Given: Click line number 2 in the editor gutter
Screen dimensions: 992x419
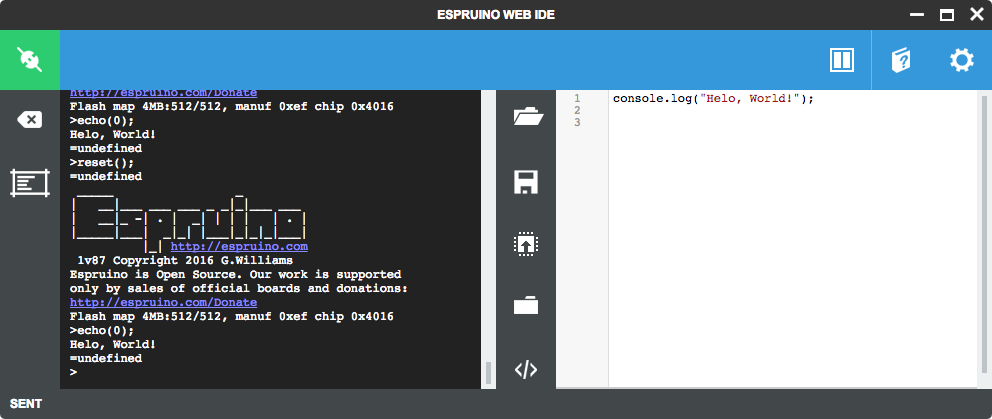Looking at the screenshot, I should pos(577,110).
